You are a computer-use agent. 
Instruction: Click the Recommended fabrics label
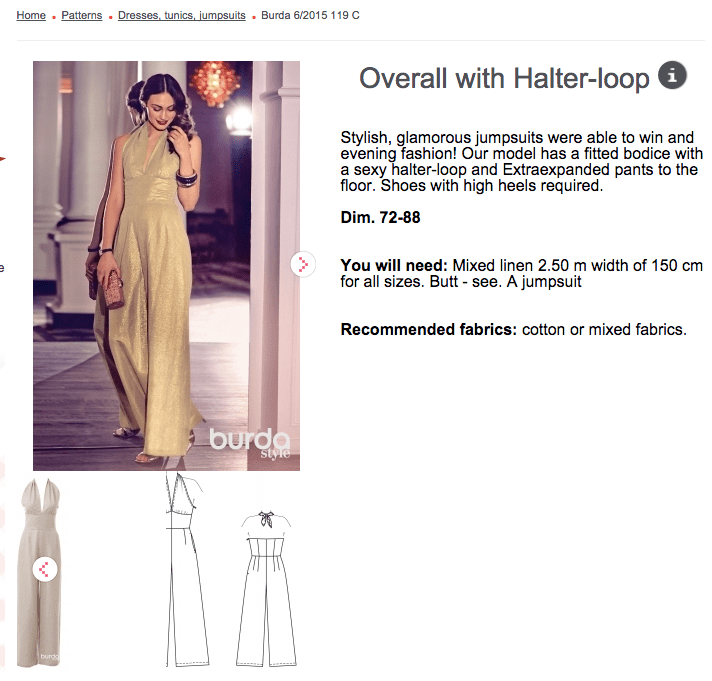click(x=428, y=329)
